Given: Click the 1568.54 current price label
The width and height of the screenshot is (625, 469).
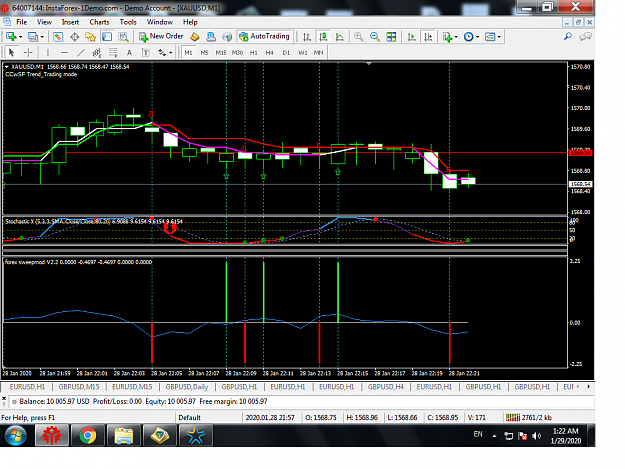Looking at the screenshot, I should point(580,184).
